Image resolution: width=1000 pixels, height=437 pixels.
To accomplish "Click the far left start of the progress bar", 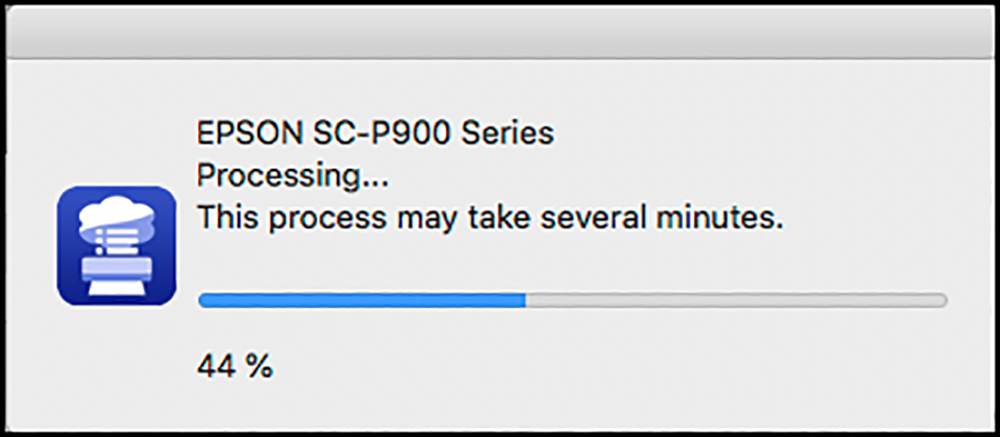I will [x=203, y=300].
